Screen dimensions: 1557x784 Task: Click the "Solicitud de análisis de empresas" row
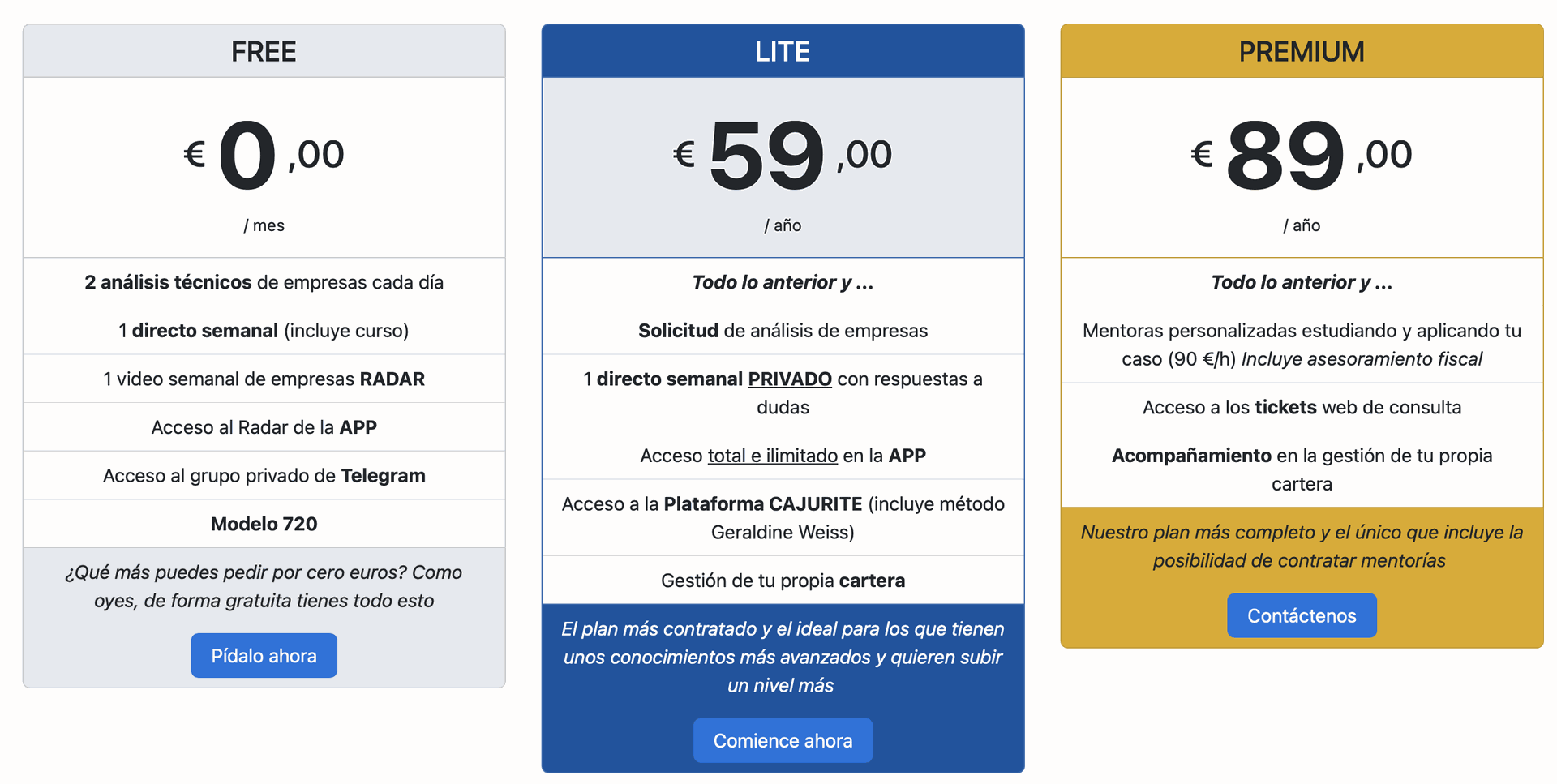coord(783,331)
